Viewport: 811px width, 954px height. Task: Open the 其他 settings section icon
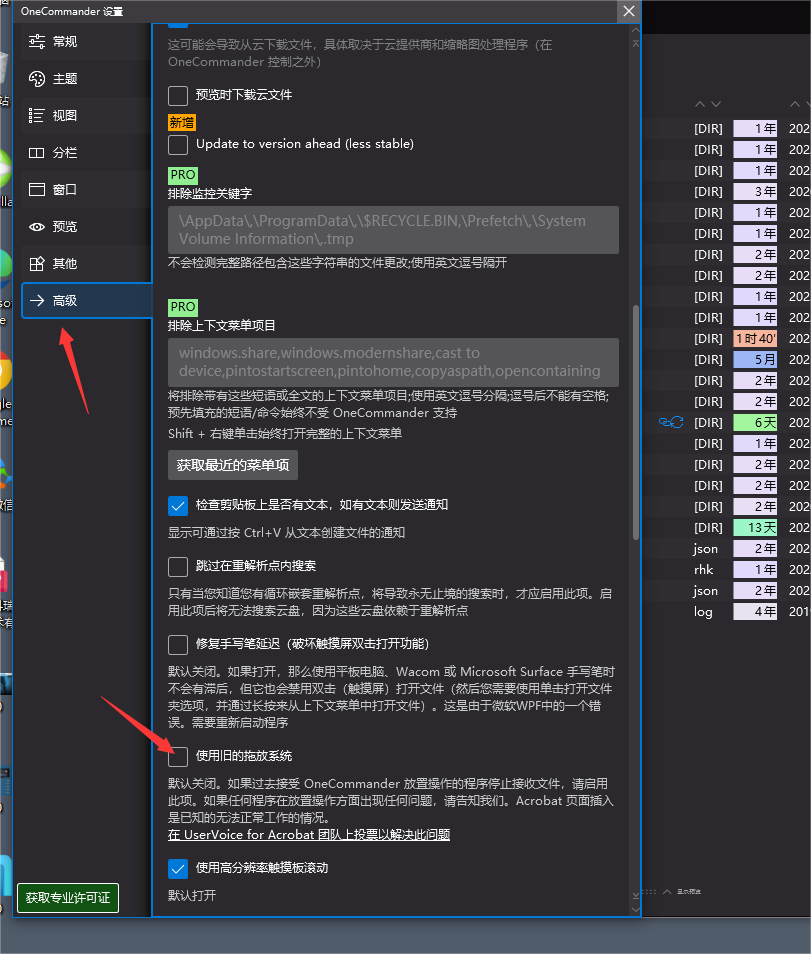tap(37, 263)
